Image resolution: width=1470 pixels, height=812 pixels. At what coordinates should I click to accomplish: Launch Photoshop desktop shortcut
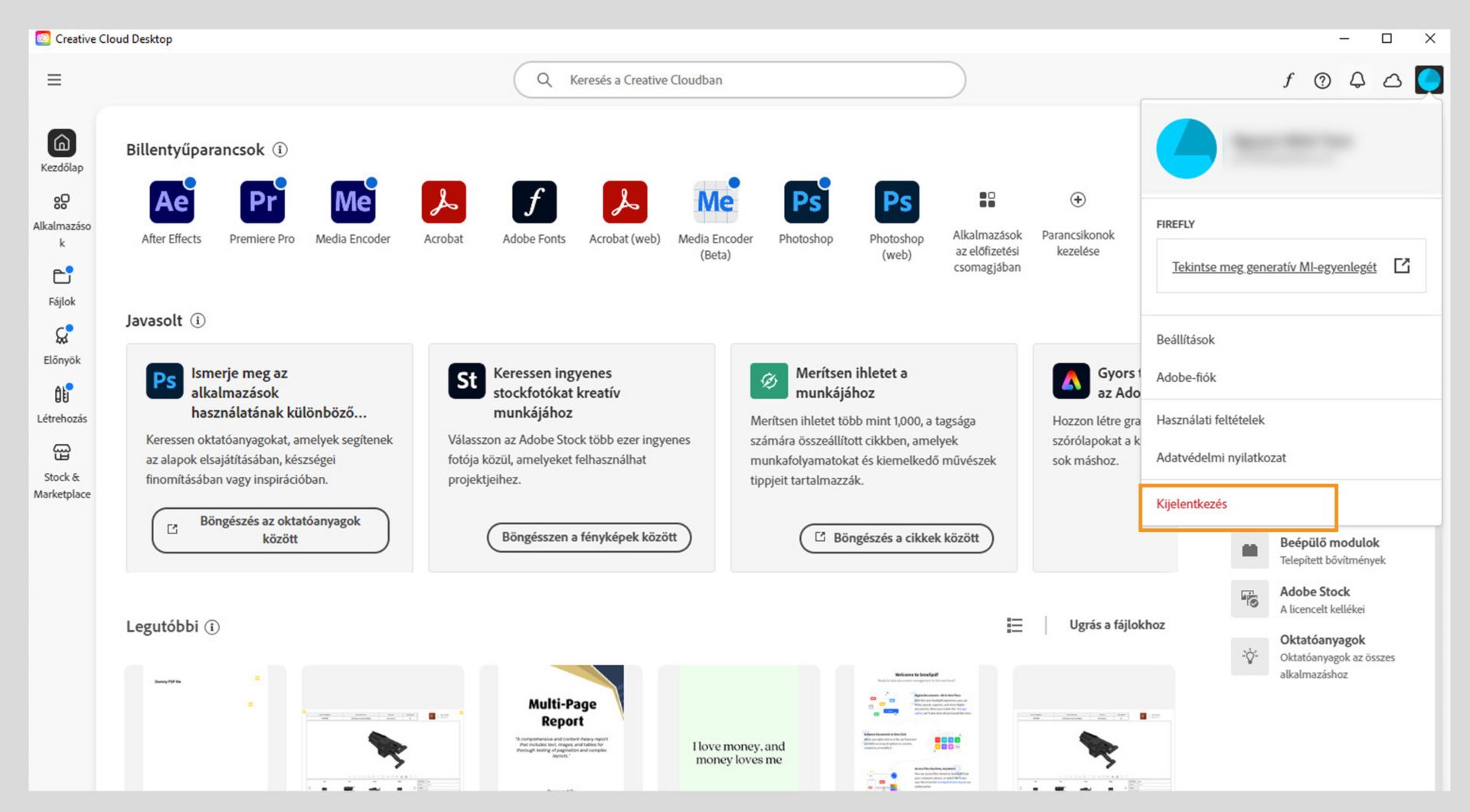coord(806,202)
